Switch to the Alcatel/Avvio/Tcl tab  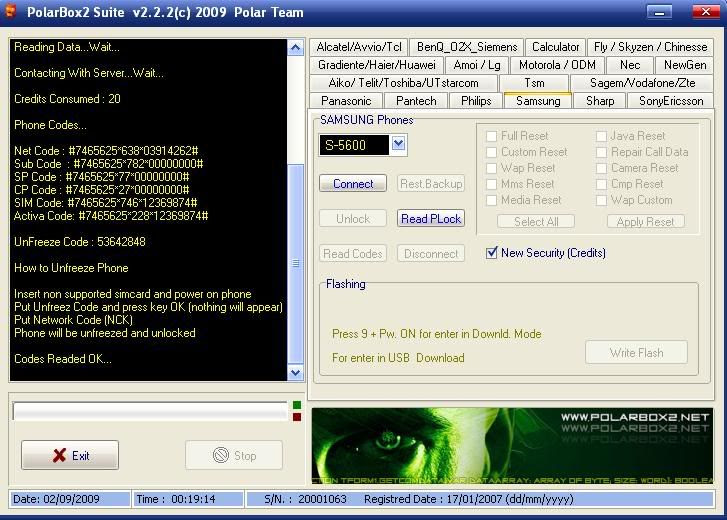[x=359, y=47]
